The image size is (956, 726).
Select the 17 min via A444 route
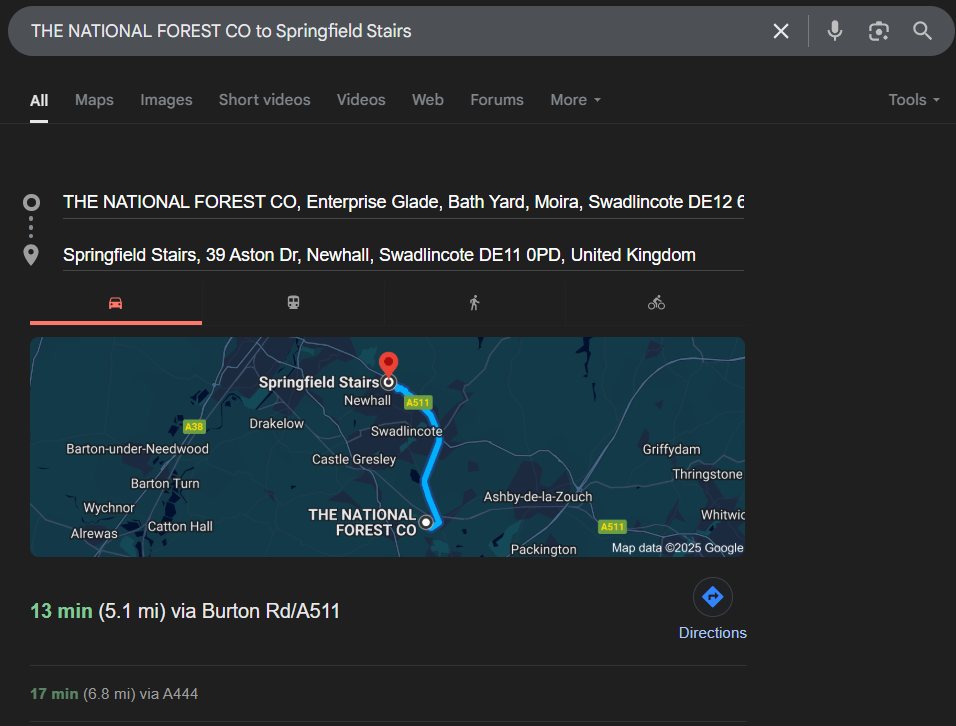pyautogui.click(x=114, y=694)
